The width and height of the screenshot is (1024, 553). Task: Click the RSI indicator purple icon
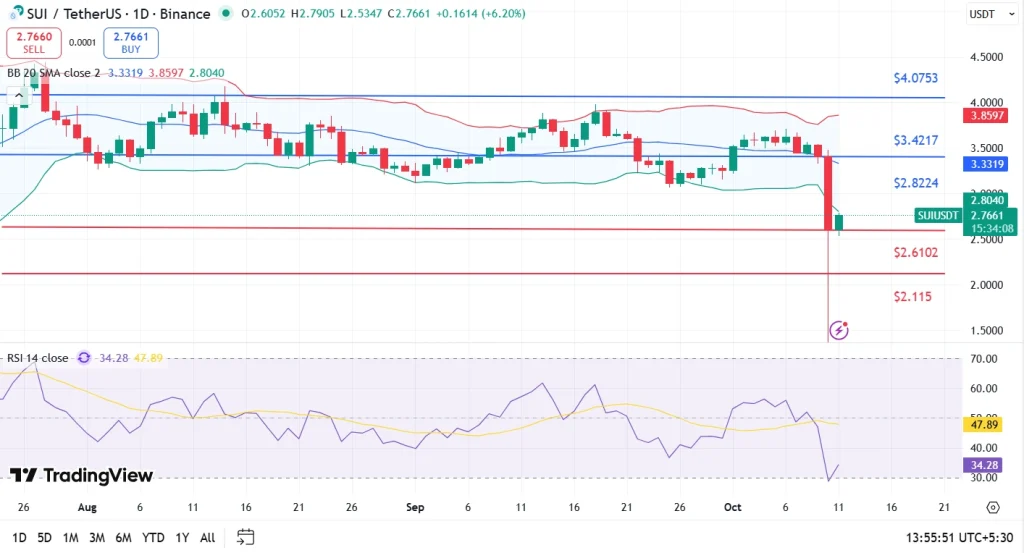(x=84, y=358)
